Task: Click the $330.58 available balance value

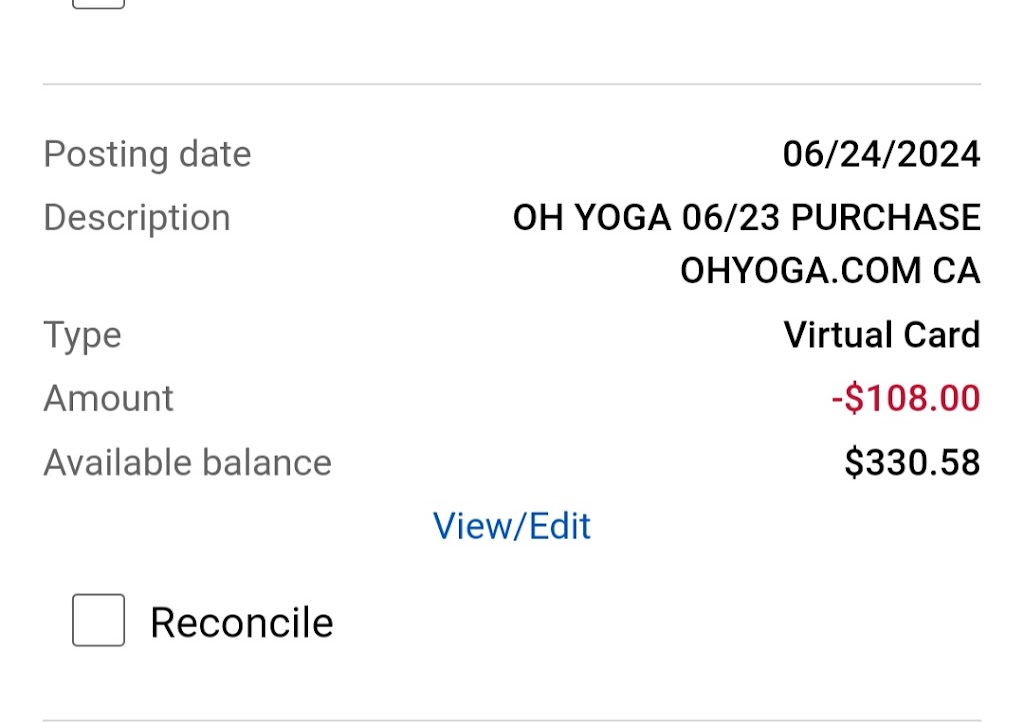Action: click(x=912, y=462)
